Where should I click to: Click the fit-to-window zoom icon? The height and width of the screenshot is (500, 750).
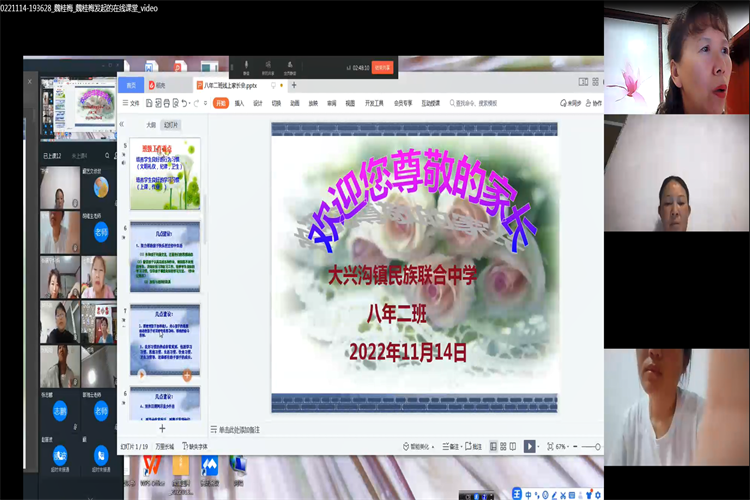click(550, 446)
